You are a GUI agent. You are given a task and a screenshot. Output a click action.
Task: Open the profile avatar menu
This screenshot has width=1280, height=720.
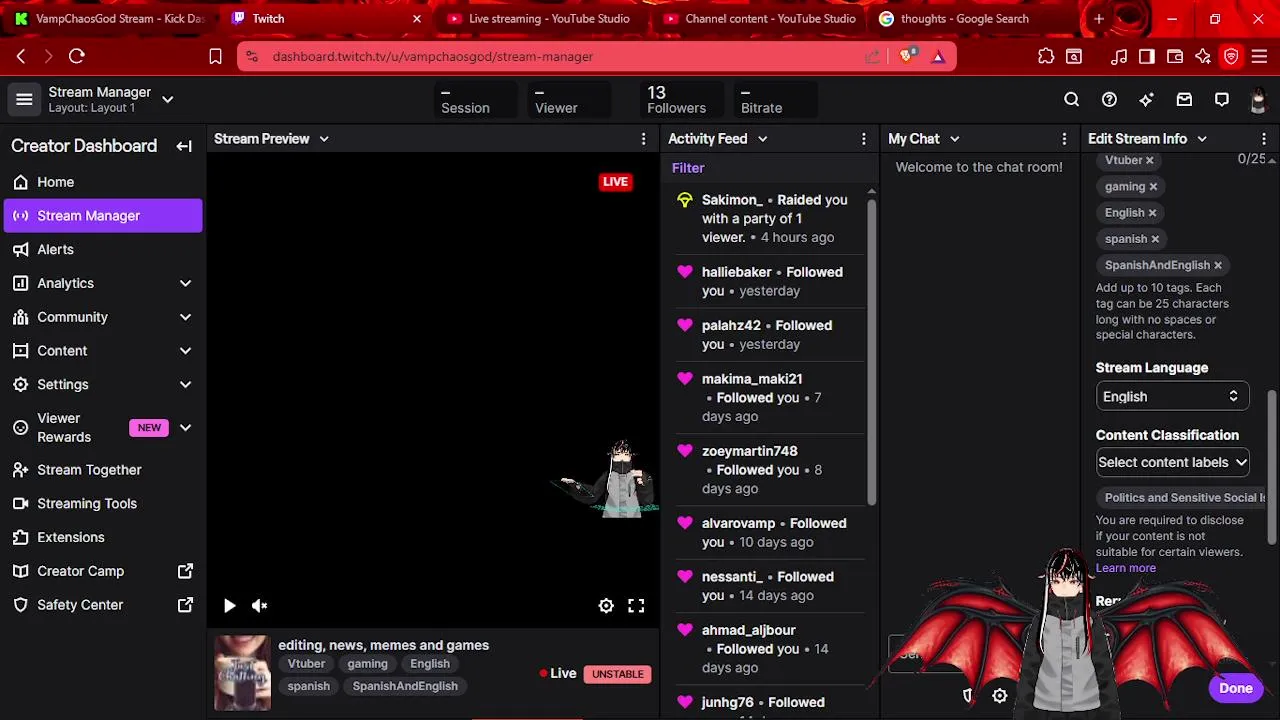click(x=1258, y=100)
